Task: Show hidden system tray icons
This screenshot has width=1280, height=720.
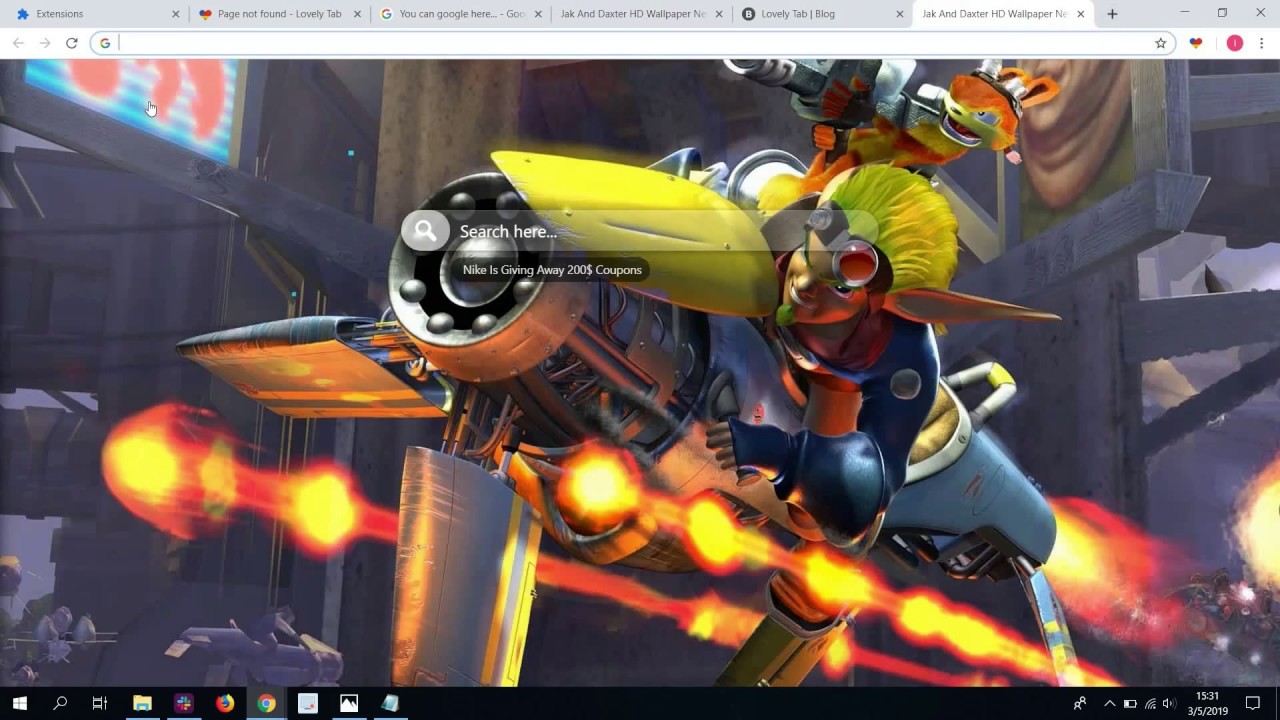Action: coord(1109,703)
